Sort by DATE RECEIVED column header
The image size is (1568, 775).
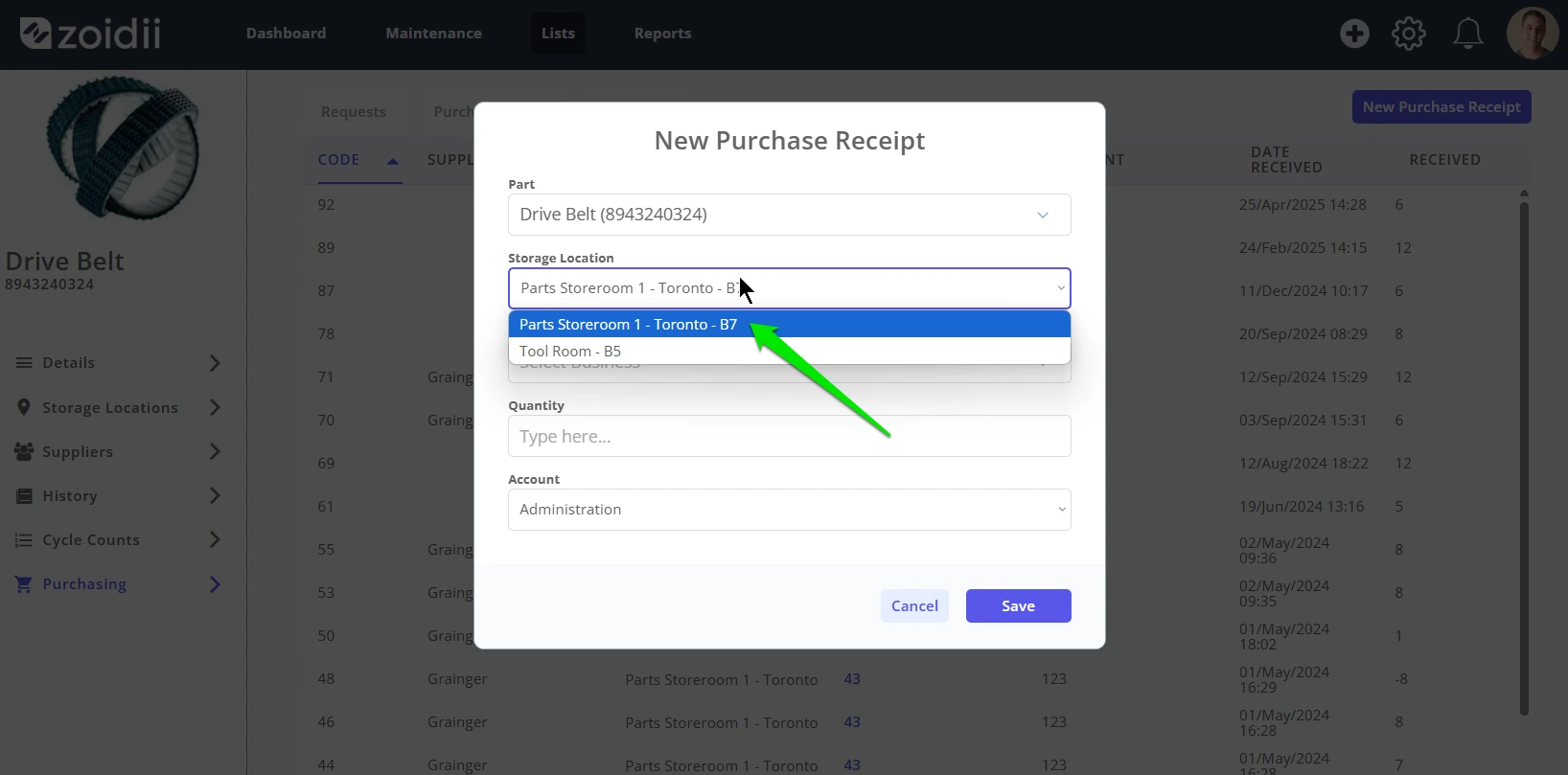tap(1286, 160)
